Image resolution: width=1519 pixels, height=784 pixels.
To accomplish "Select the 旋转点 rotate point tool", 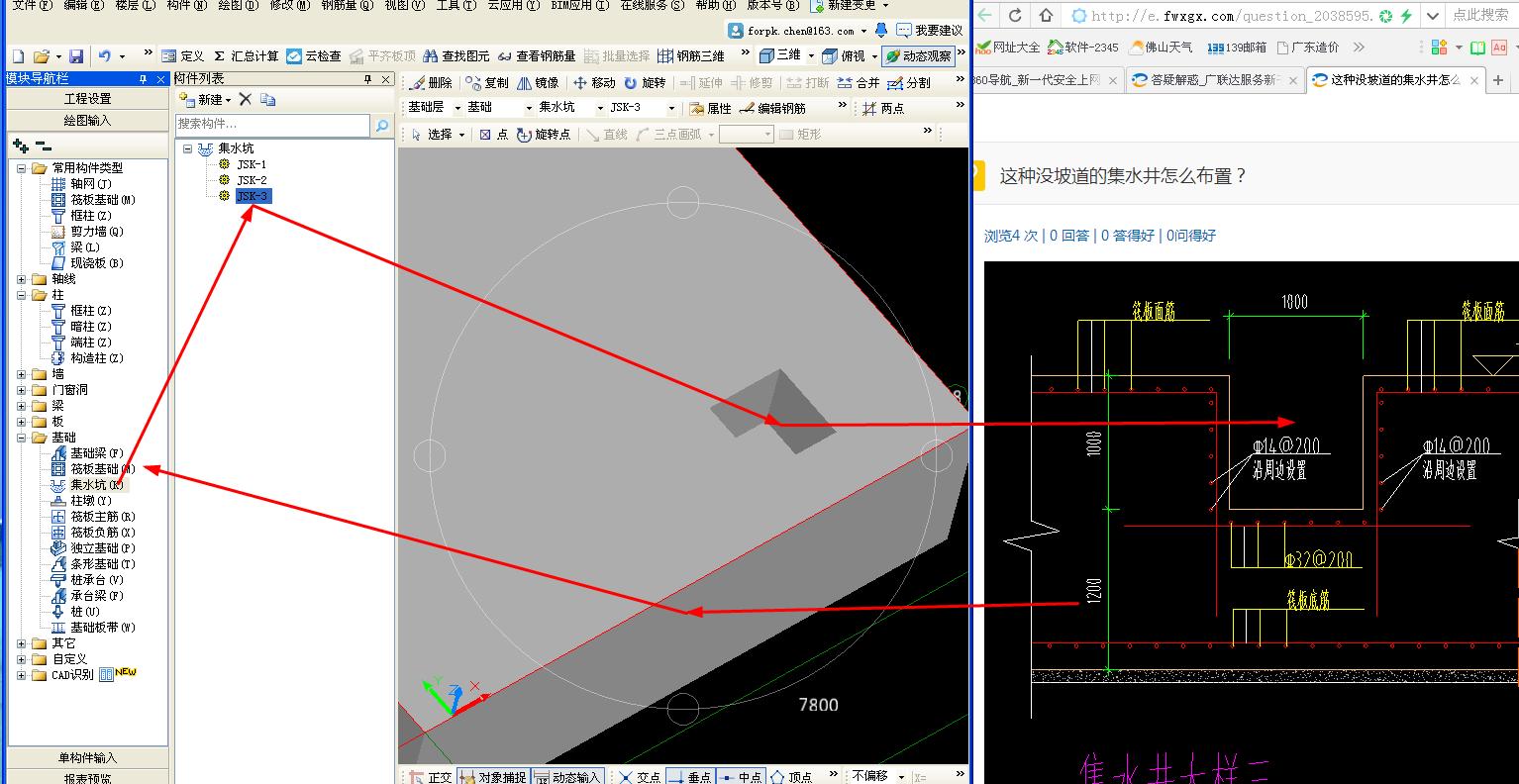I will click(x=544, y=134).
